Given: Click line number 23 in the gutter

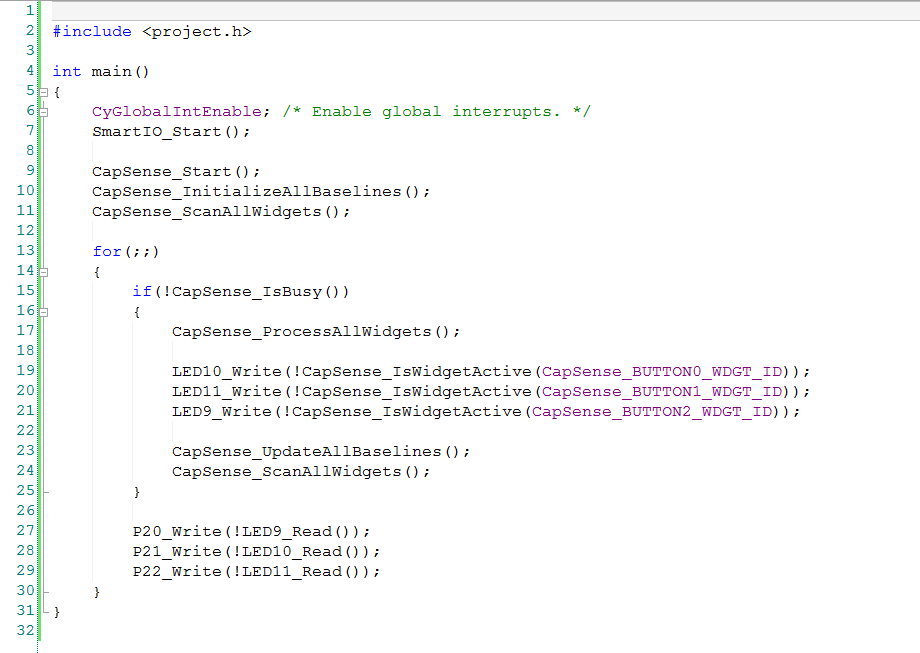Looking at the screenshot, I should [25, 449].
